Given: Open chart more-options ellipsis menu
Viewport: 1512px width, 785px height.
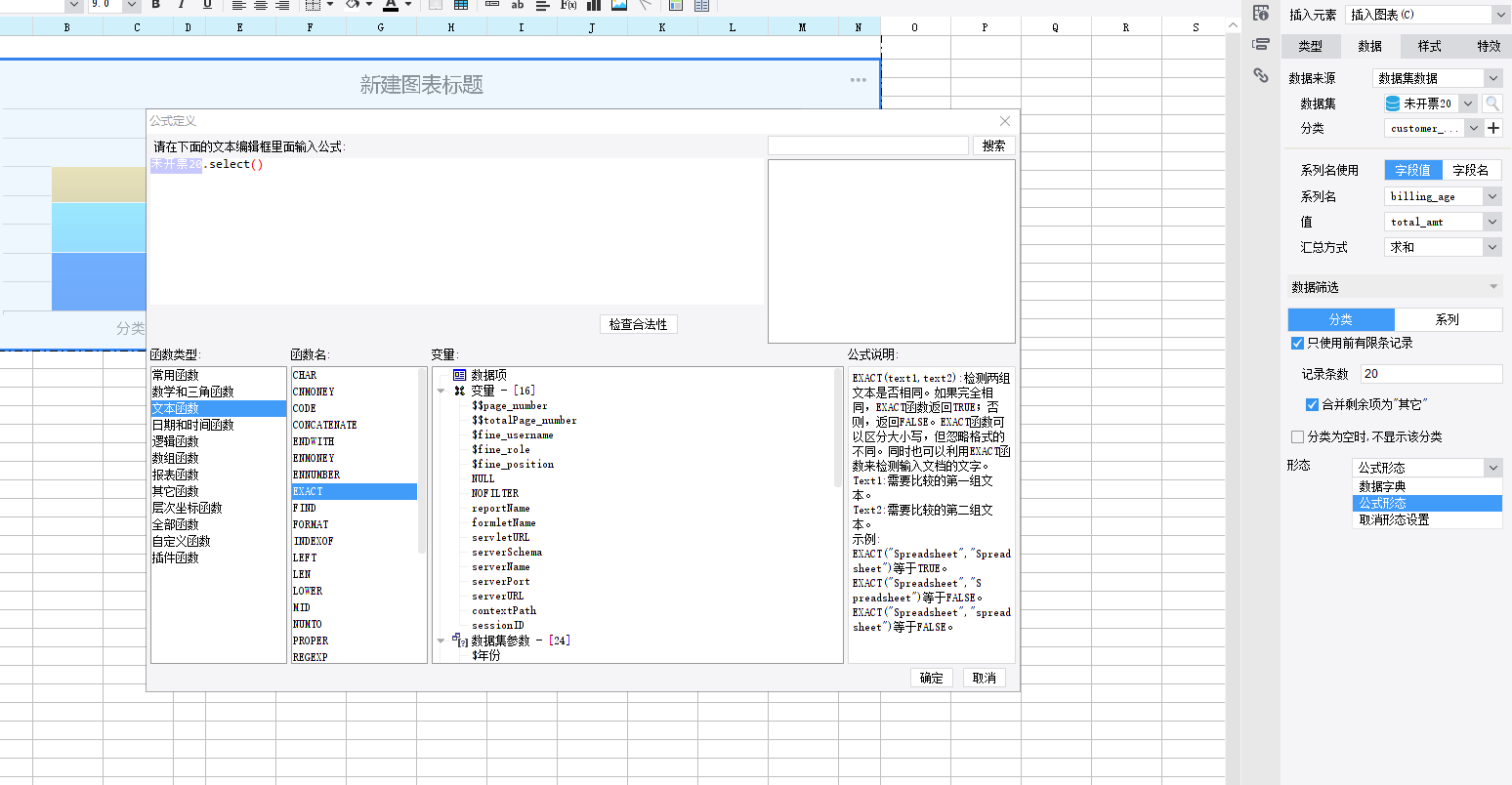Looking at the screenshot, I should pyautogui.click(x=858, y=80).
